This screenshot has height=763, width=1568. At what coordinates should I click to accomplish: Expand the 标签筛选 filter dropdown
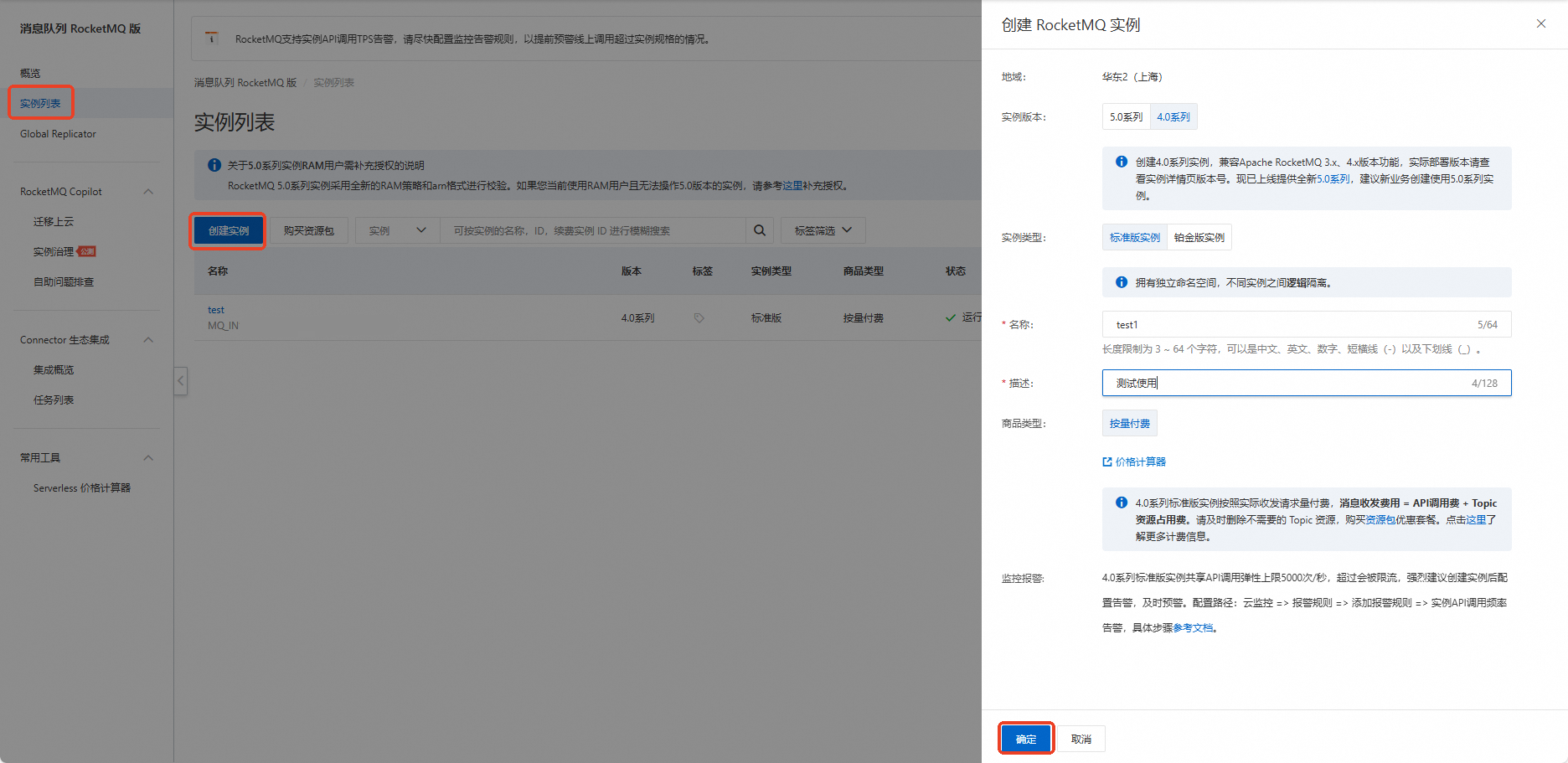click(x=823, y=230)
